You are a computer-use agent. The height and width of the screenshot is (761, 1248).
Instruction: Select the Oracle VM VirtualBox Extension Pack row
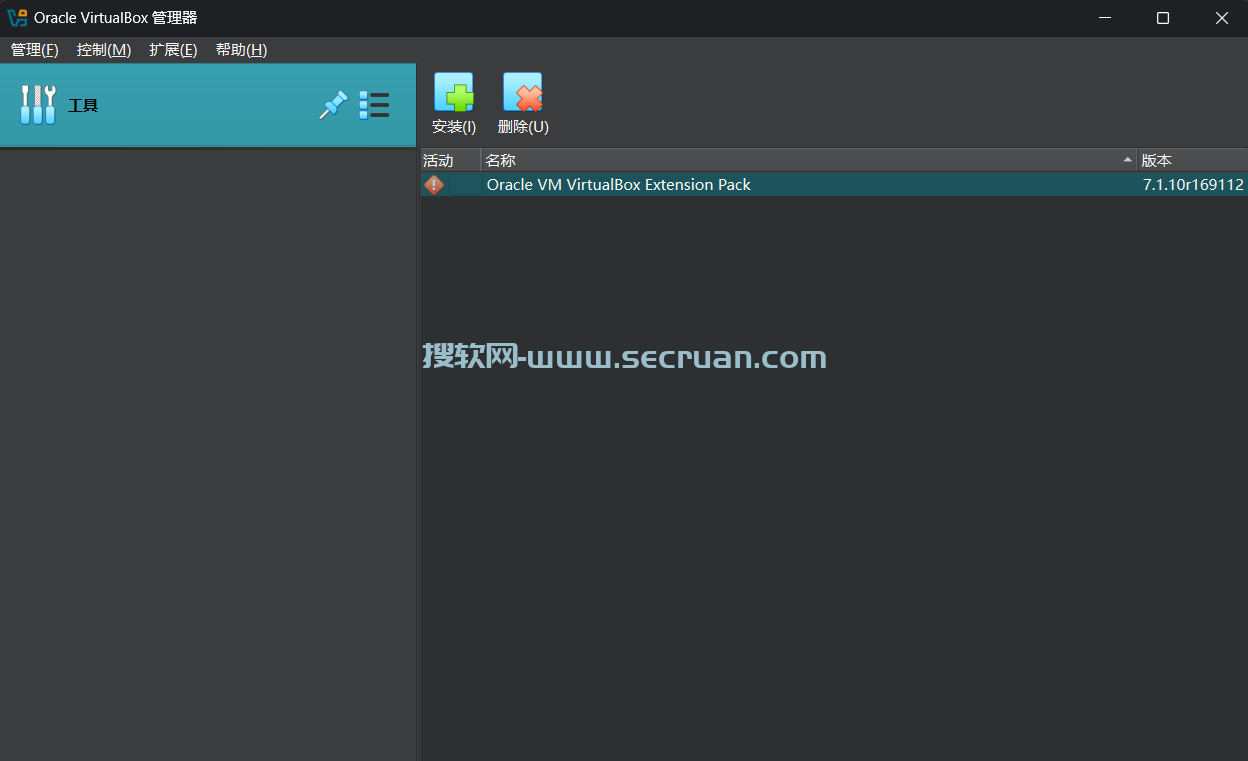(834, 185)
